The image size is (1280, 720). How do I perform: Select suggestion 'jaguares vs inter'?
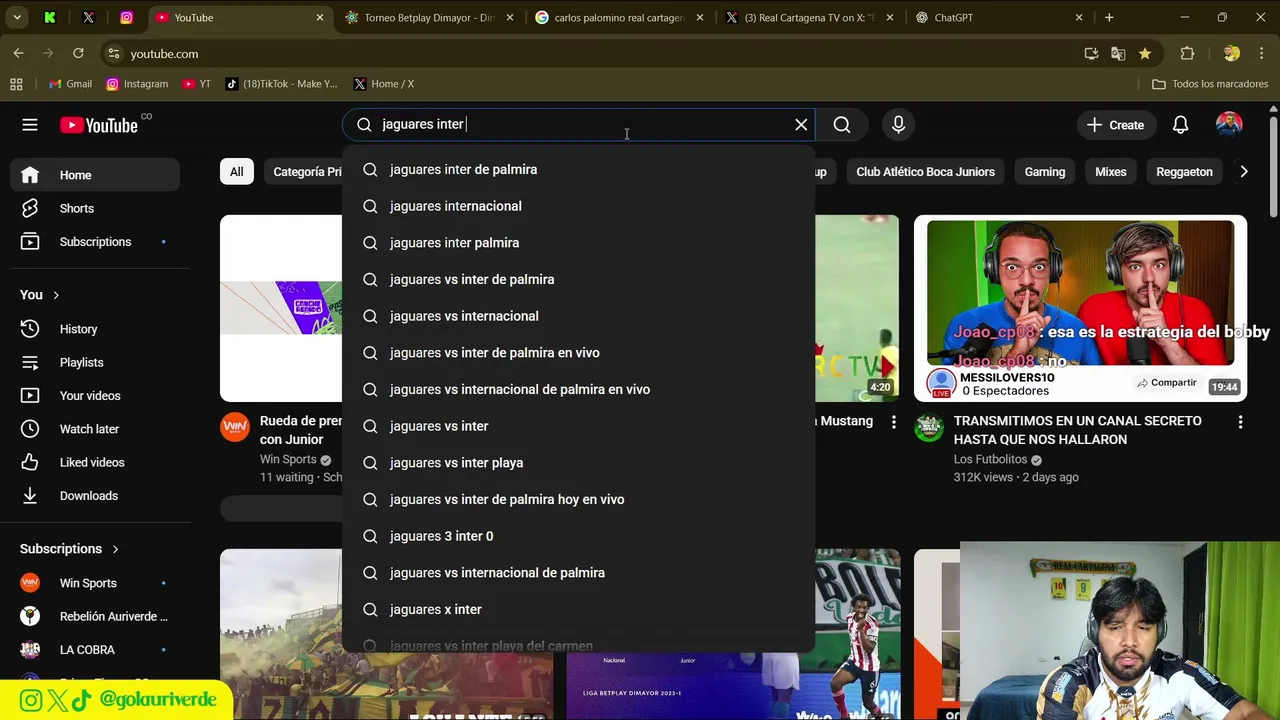(x=578, y=426)
